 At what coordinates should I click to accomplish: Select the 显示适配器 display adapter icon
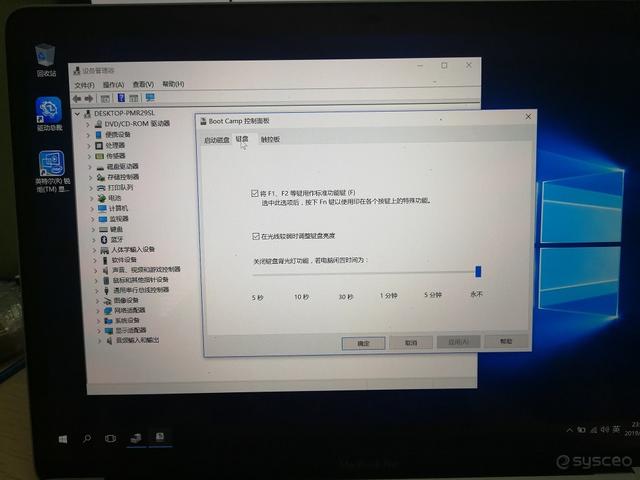(x=109, y=330)
